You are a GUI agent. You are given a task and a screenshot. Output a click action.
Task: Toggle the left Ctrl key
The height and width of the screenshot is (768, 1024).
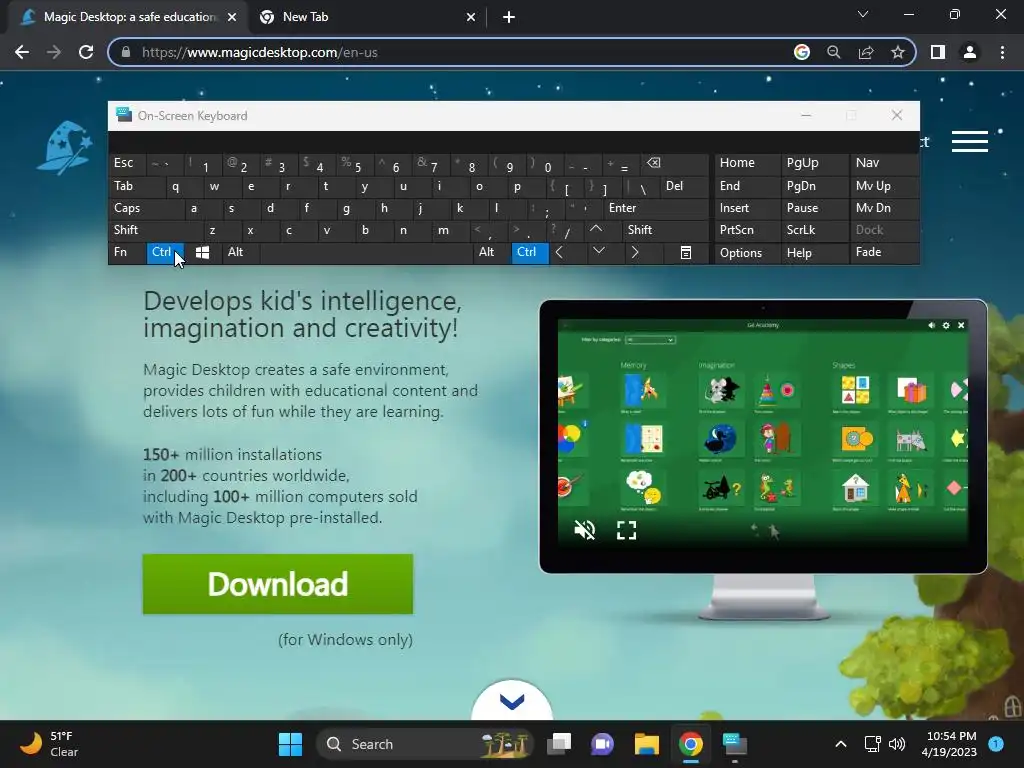pos(165,253)
